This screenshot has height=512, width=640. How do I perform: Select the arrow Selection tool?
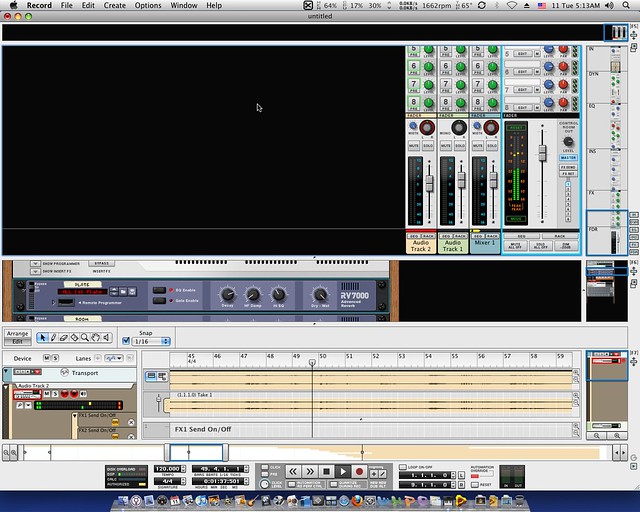tap(42, 337)
